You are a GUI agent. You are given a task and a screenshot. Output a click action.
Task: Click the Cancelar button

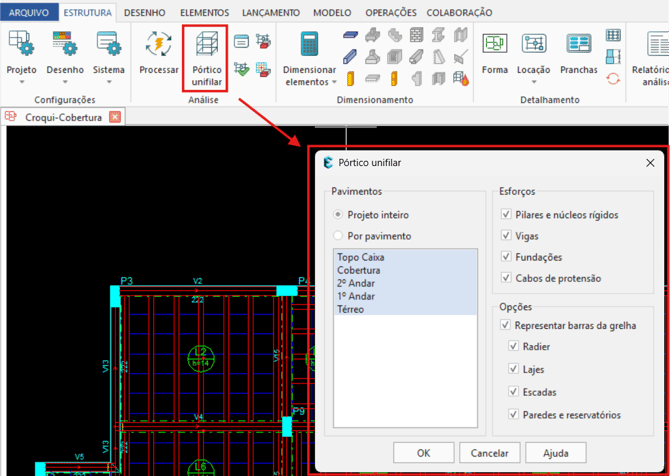[490, 453]
